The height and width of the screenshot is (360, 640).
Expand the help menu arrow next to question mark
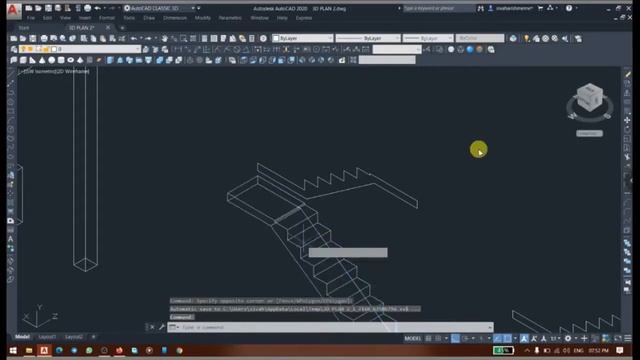(x=576, y=8)
